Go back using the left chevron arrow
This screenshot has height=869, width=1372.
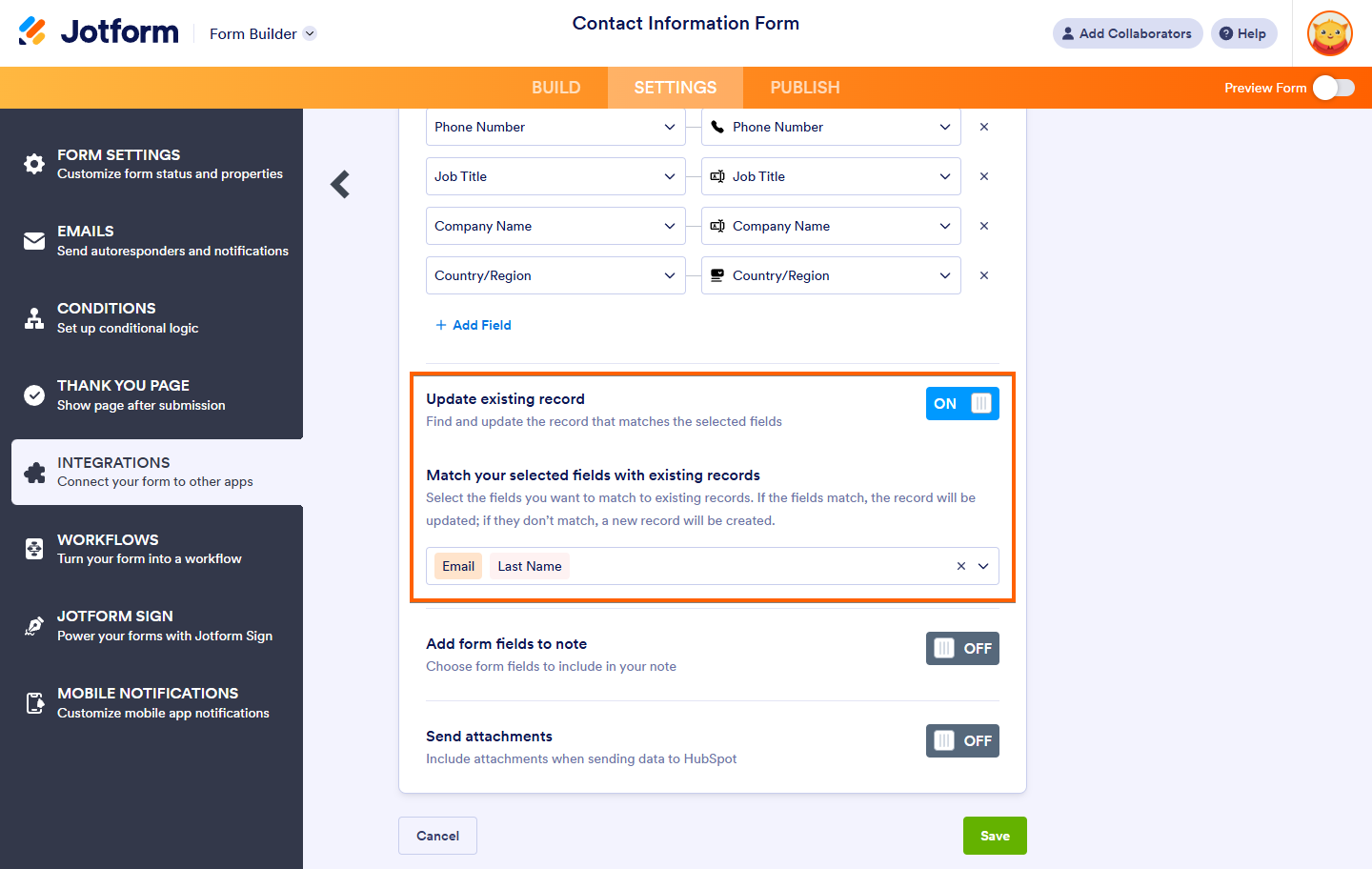pos(340,184)
